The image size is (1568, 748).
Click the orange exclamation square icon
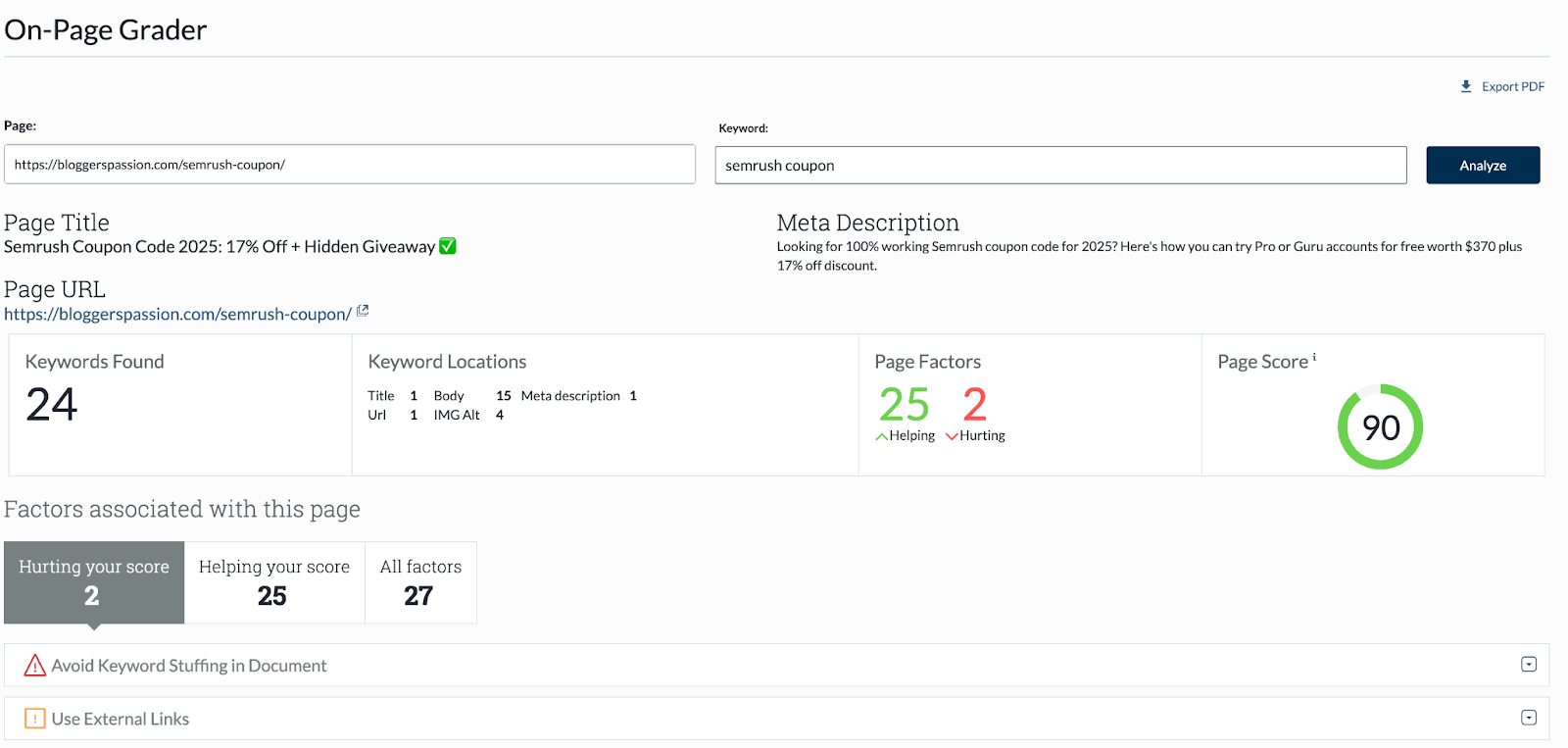[x=35, y=719]
